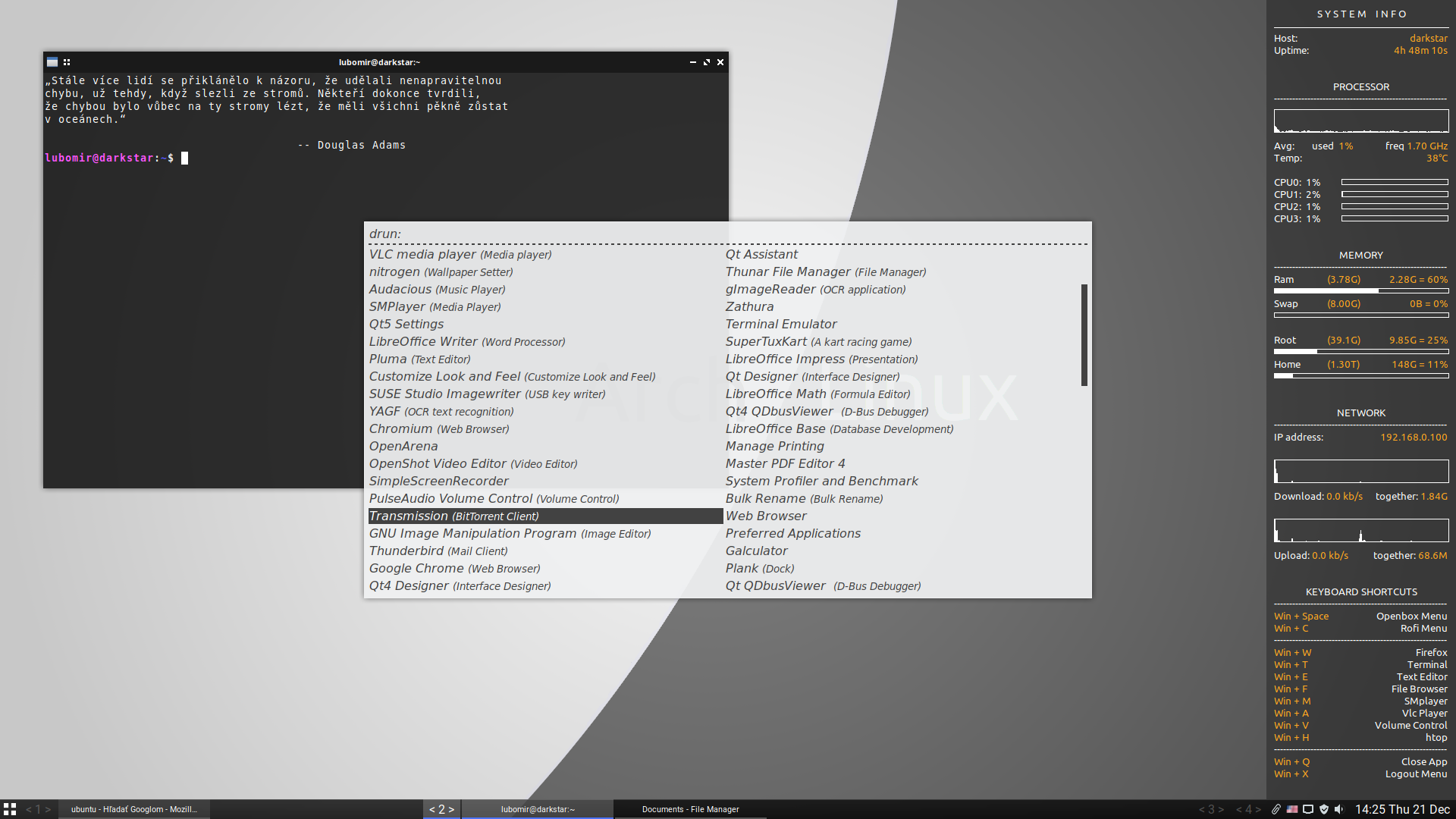This screenshot has height=819, width=1456.
Task: Open Qt QDbusViewer at list bottom
Action: pyautogui.click(x=902, y=586)
